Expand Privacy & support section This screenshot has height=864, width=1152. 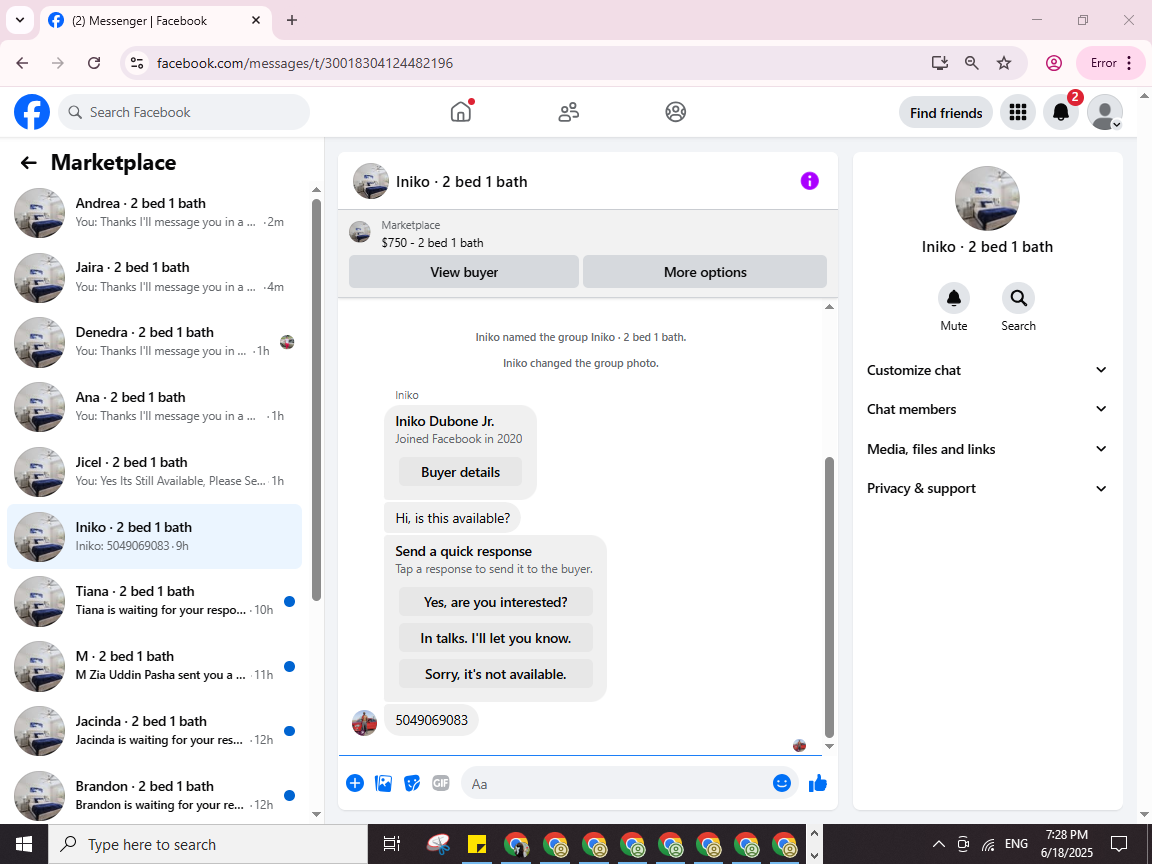coord(987,489)
